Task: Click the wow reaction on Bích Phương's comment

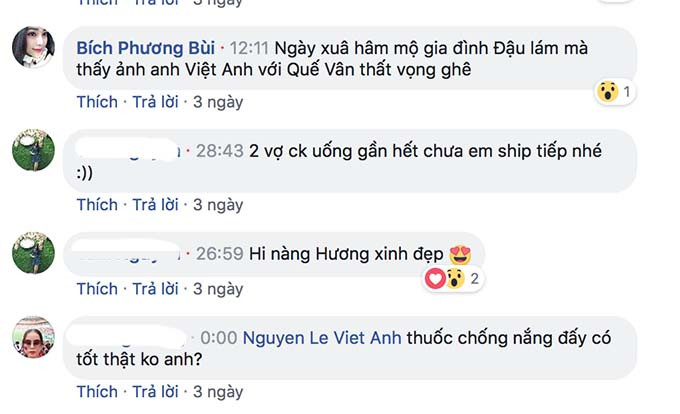Action: tap(608, 92)
